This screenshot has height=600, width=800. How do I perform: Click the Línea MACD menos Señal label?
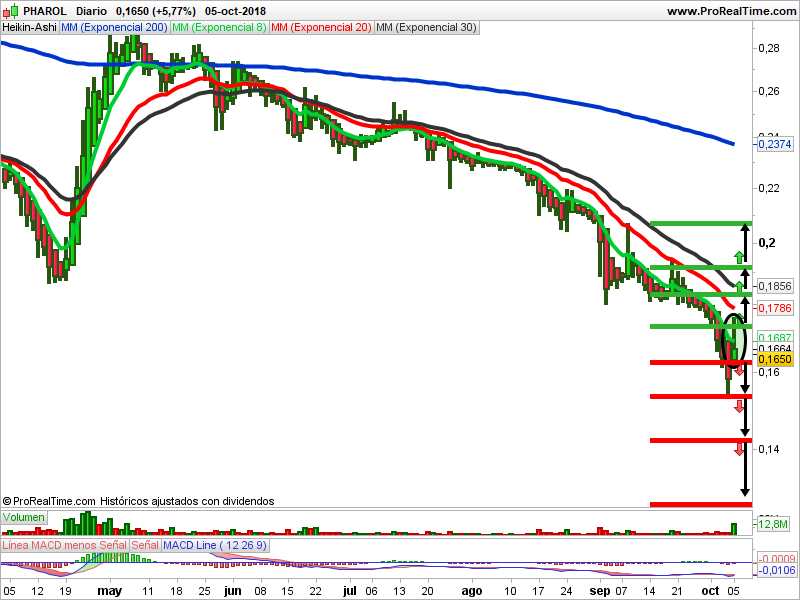tap(64, 546)
